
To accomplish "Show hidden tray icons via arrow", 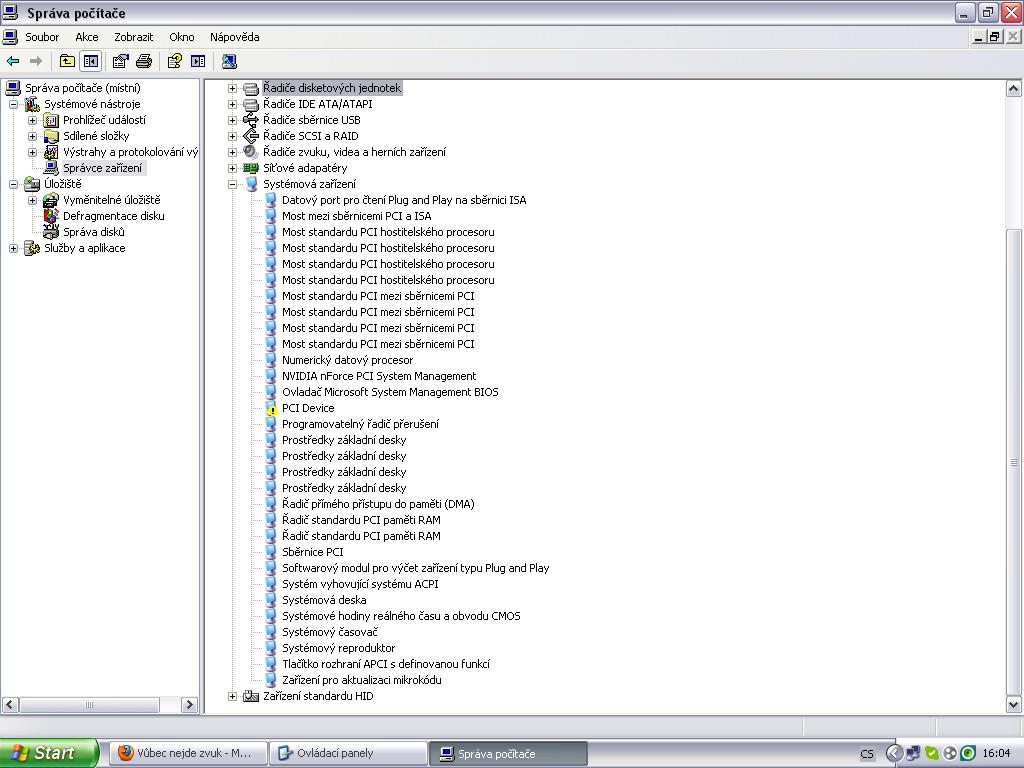I will [894, 754].
